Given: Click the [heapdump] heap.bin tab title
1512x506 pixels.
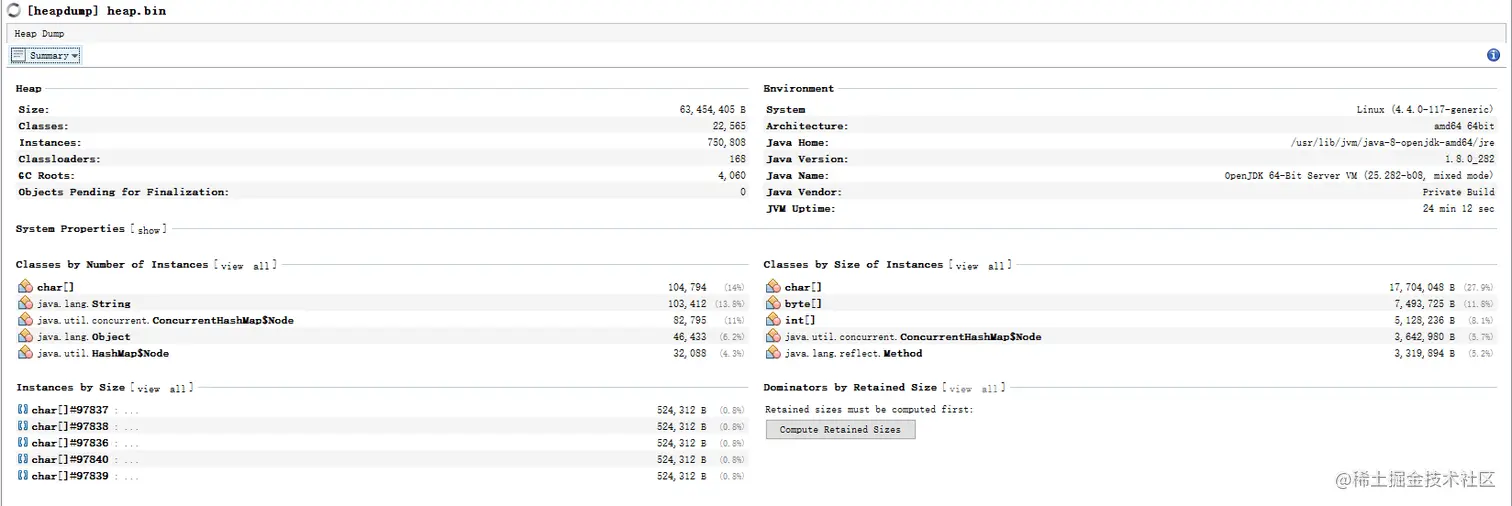Looking at the screenshot, I should [97, 11].
